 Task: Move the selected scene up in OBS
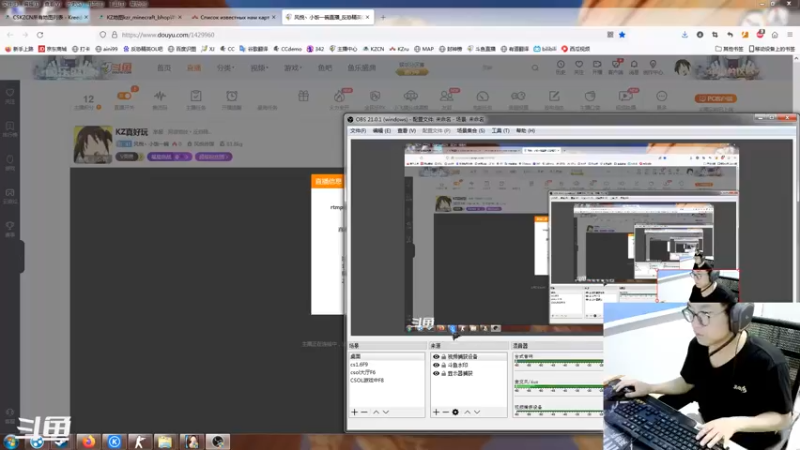pos(376,412)
